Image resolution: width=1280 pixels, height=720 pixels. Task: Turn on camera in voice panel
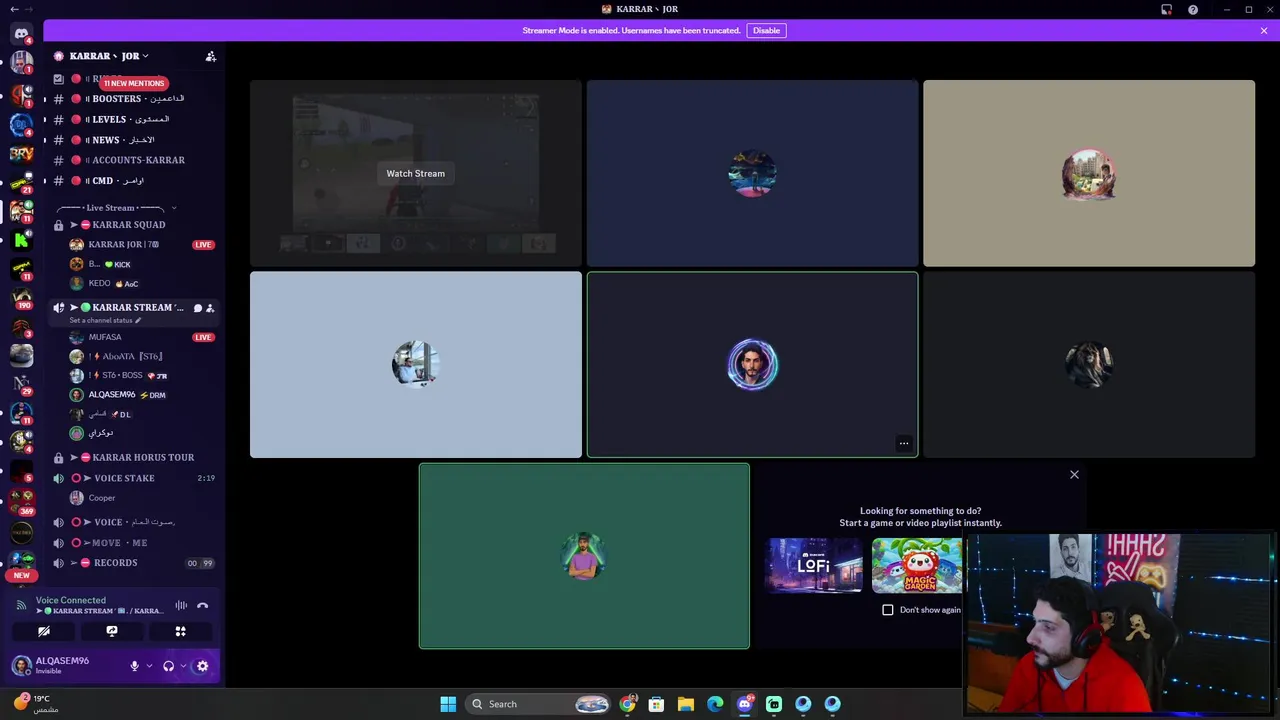click(44, 631)
